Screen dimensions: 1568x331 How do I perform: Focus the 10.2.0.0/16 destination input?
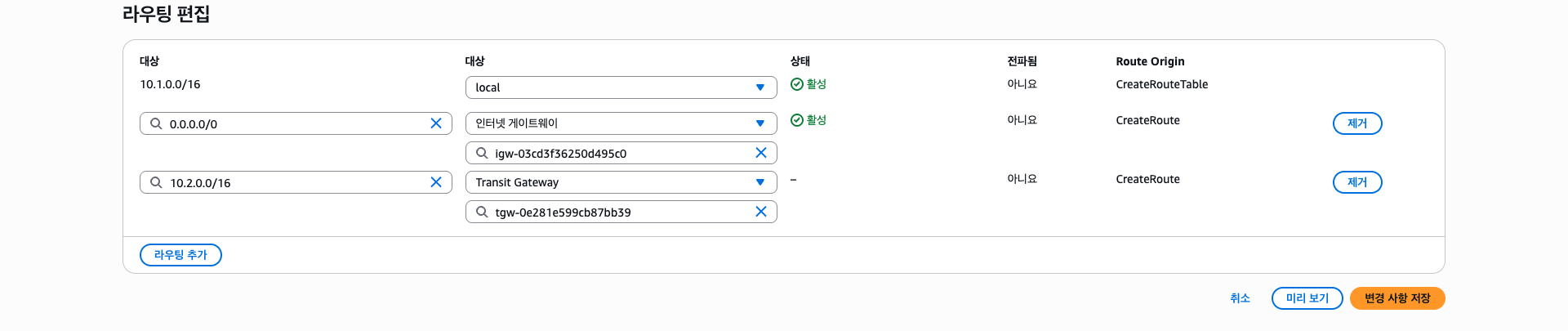pos(294,183)
